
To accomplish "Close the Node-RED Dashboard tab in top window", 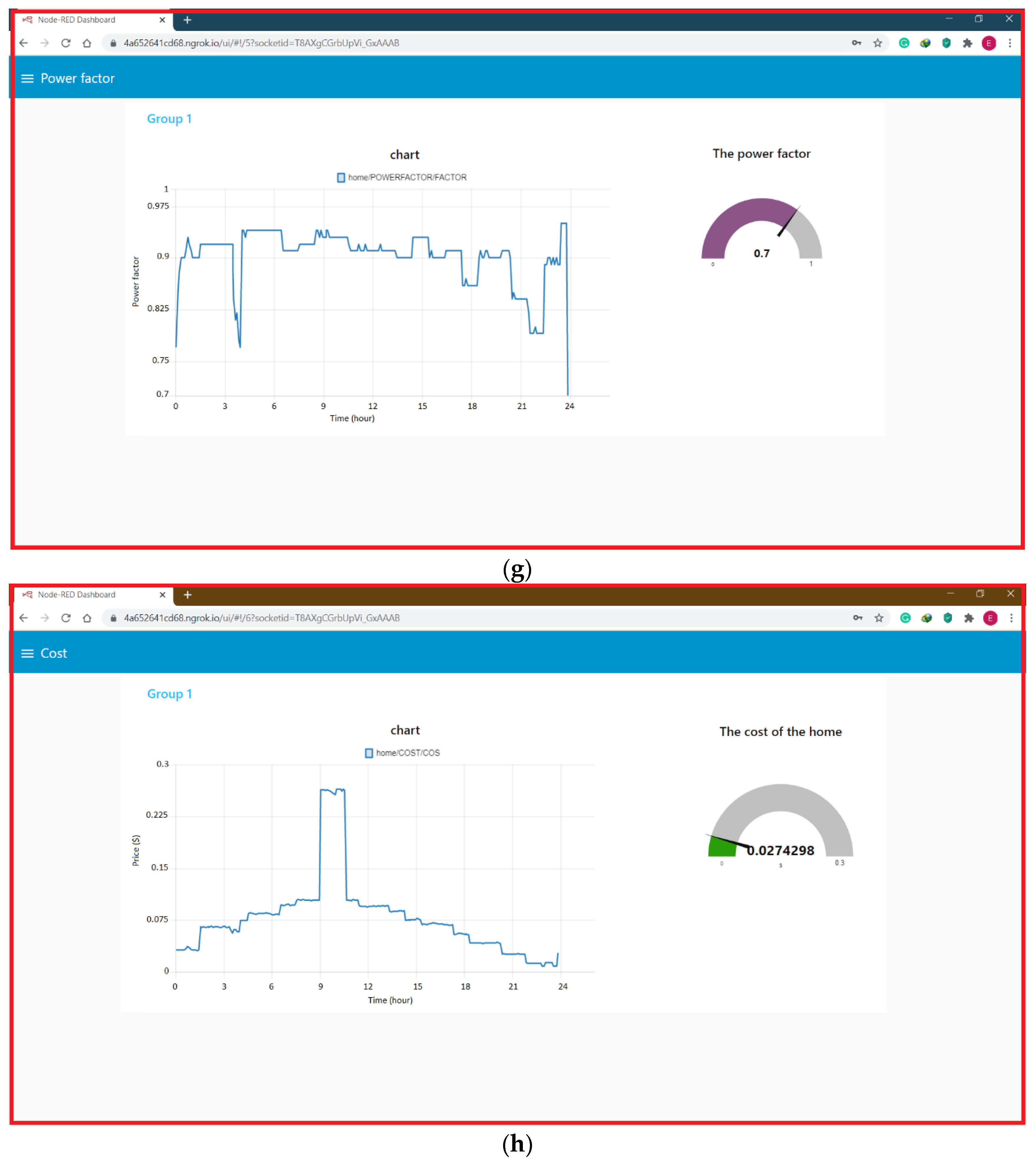I will (x=162, y=20).
